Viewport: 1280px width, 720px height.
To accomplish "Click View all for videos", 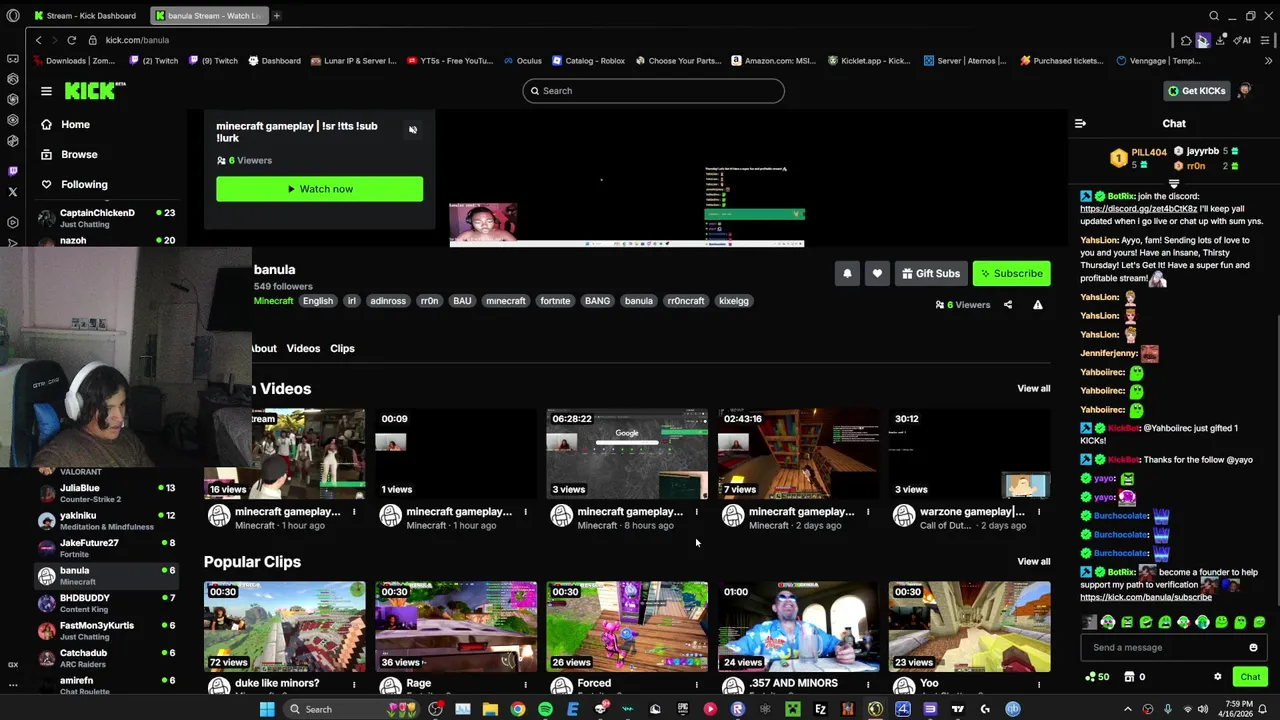I will tap(1034, 388).
